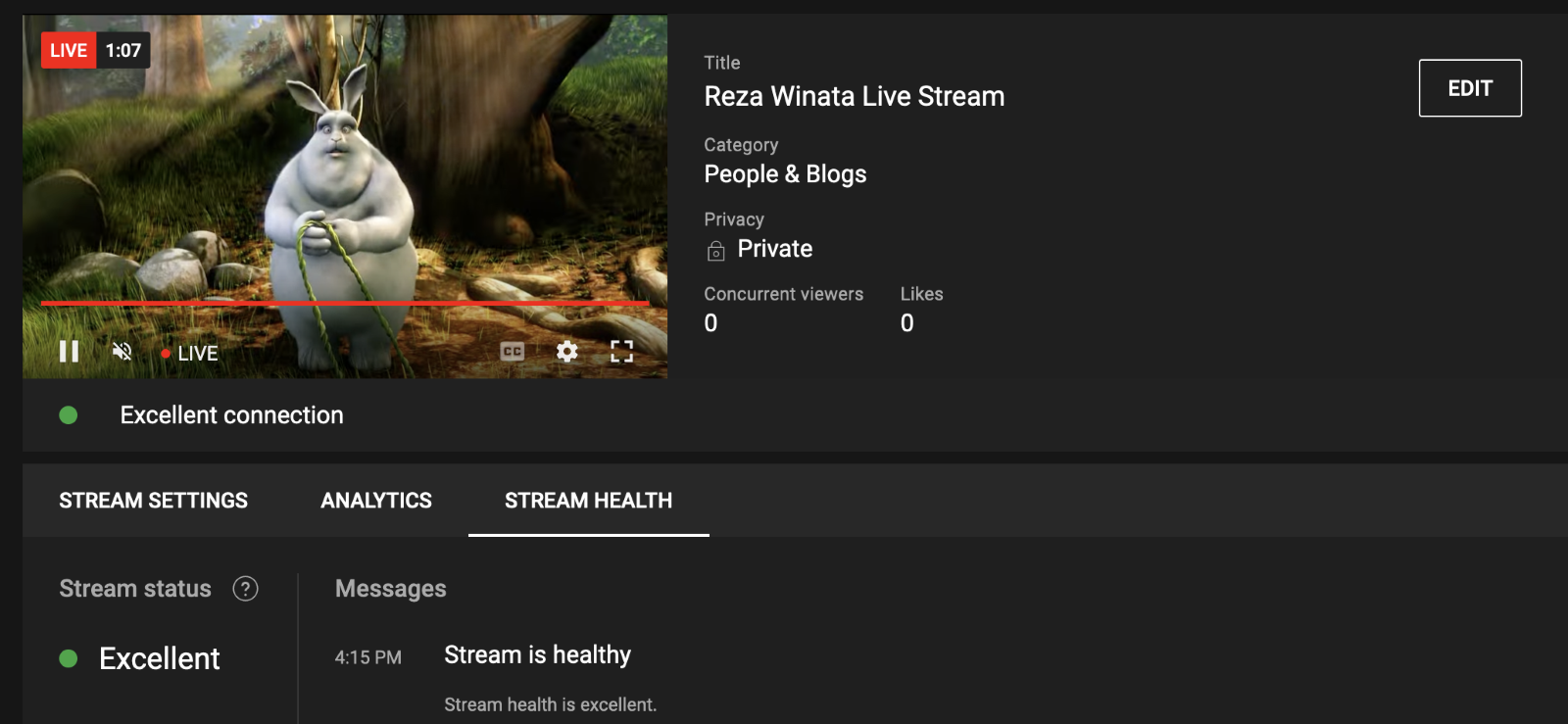The width and height of the screenshot is (1568, 724).
Task: Click the Reza Winata Live Stream title
Action: (854, 96)
